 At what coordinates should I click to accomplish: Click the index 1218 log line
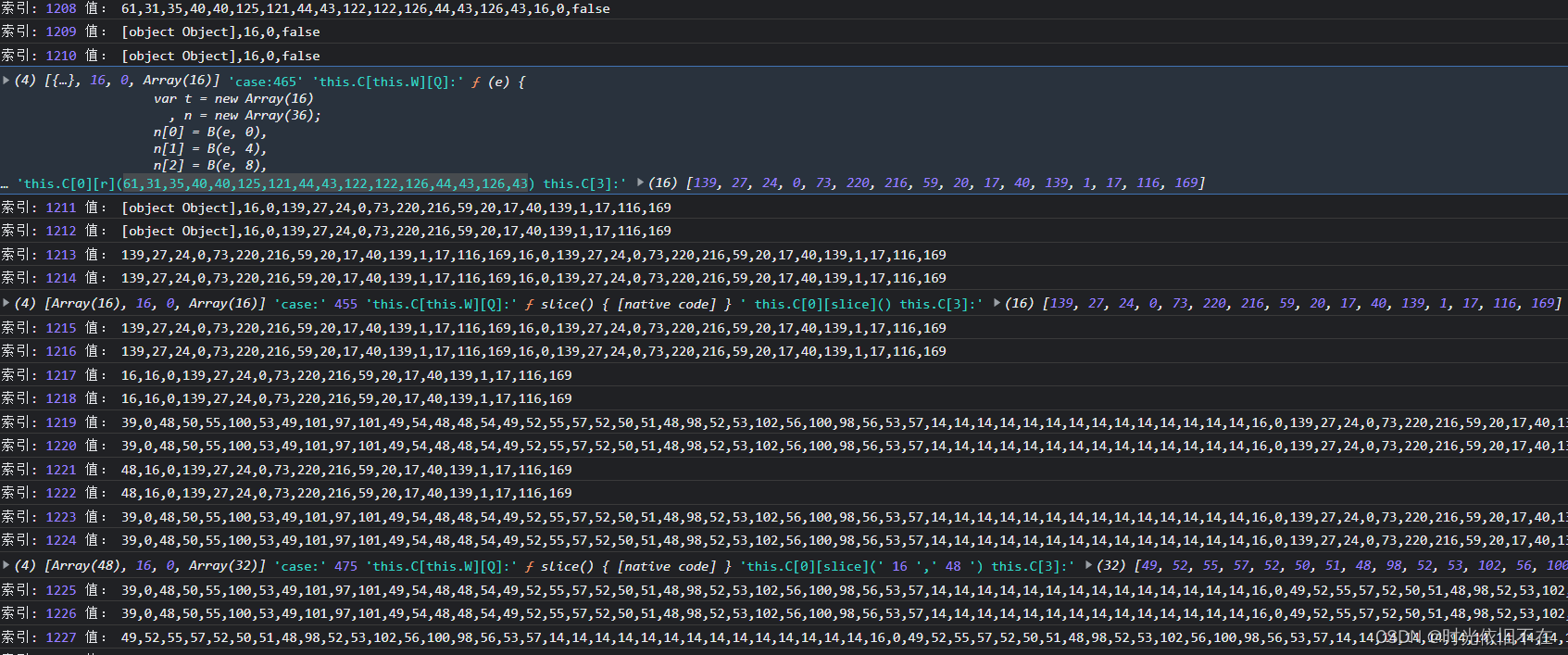coord(784,398)
